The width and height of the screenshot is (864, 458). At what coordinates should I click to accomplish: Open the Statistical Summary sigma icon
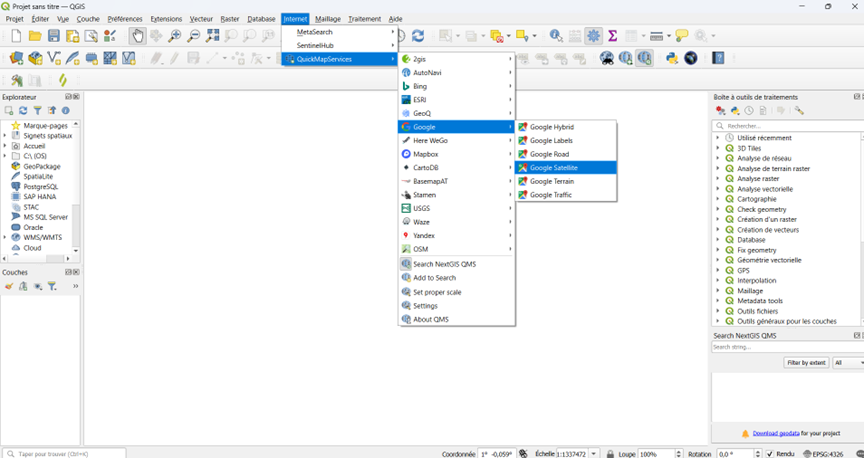click(612, 36)
